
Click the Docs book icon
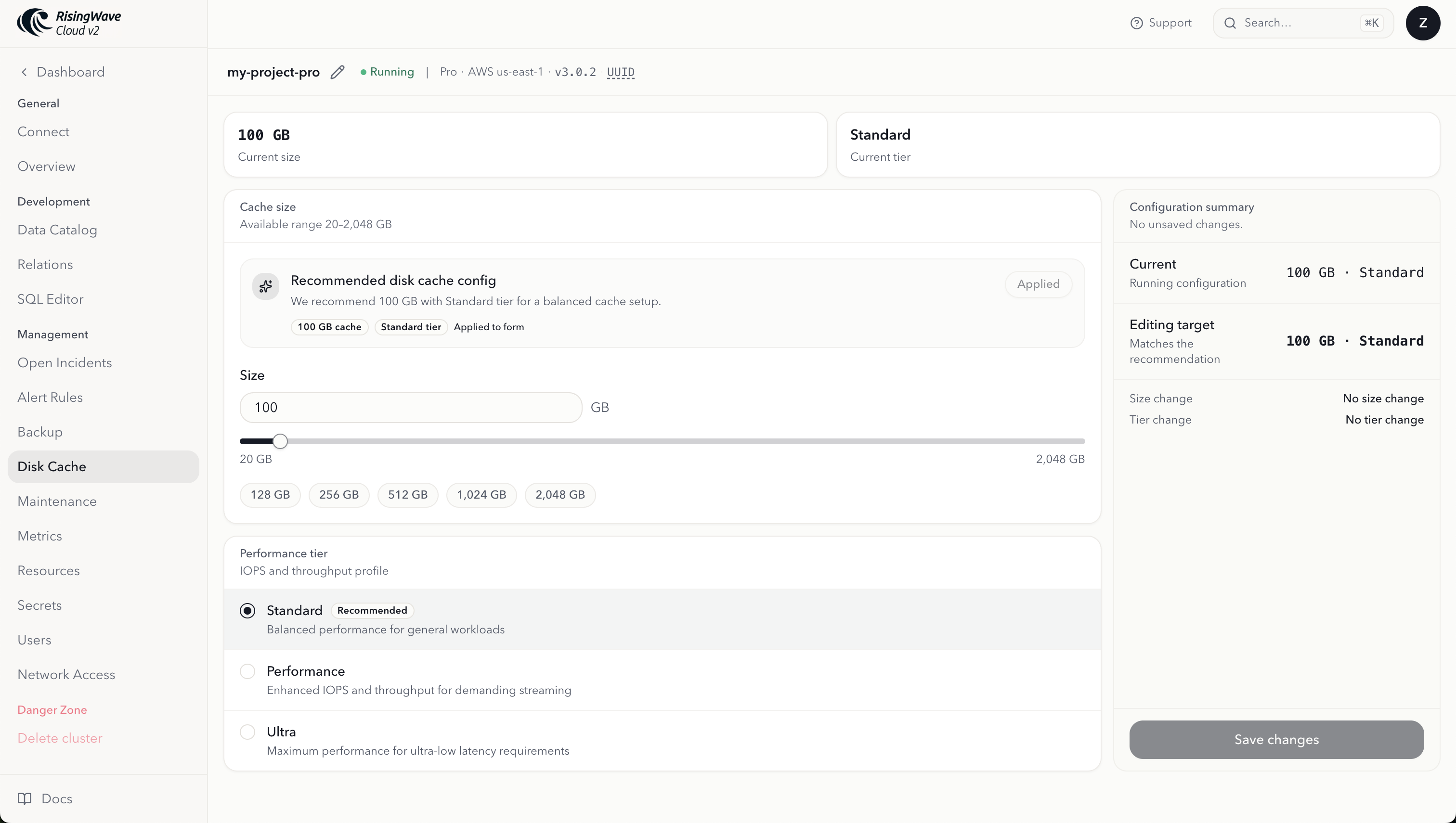(25, 798)
